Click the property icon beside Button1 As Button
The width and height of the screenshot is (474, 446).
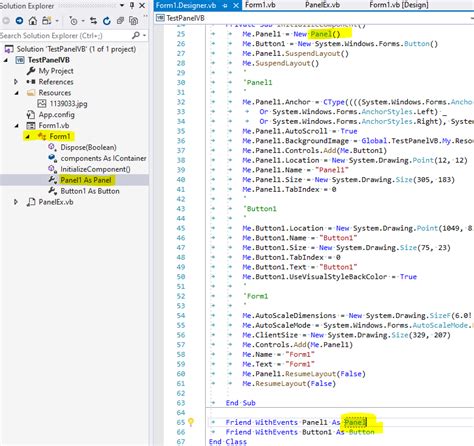[52, 191]
